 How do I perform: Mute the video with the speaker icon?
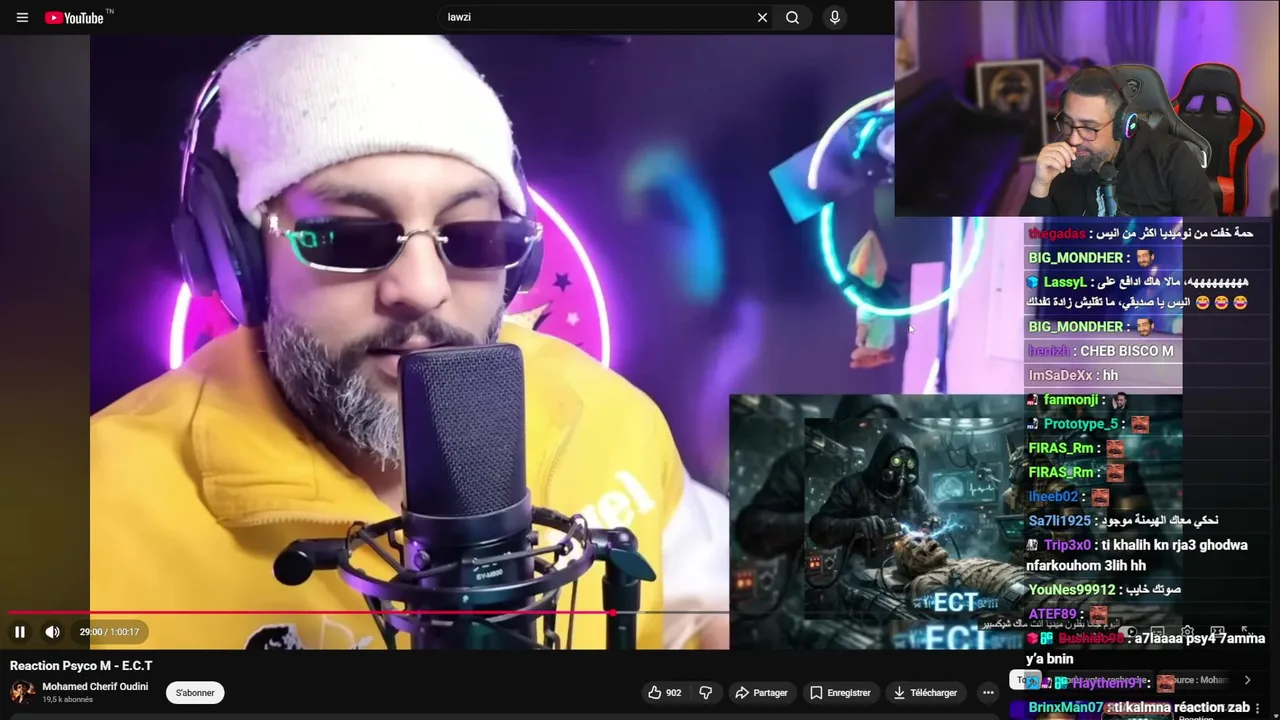pos(52,632)
